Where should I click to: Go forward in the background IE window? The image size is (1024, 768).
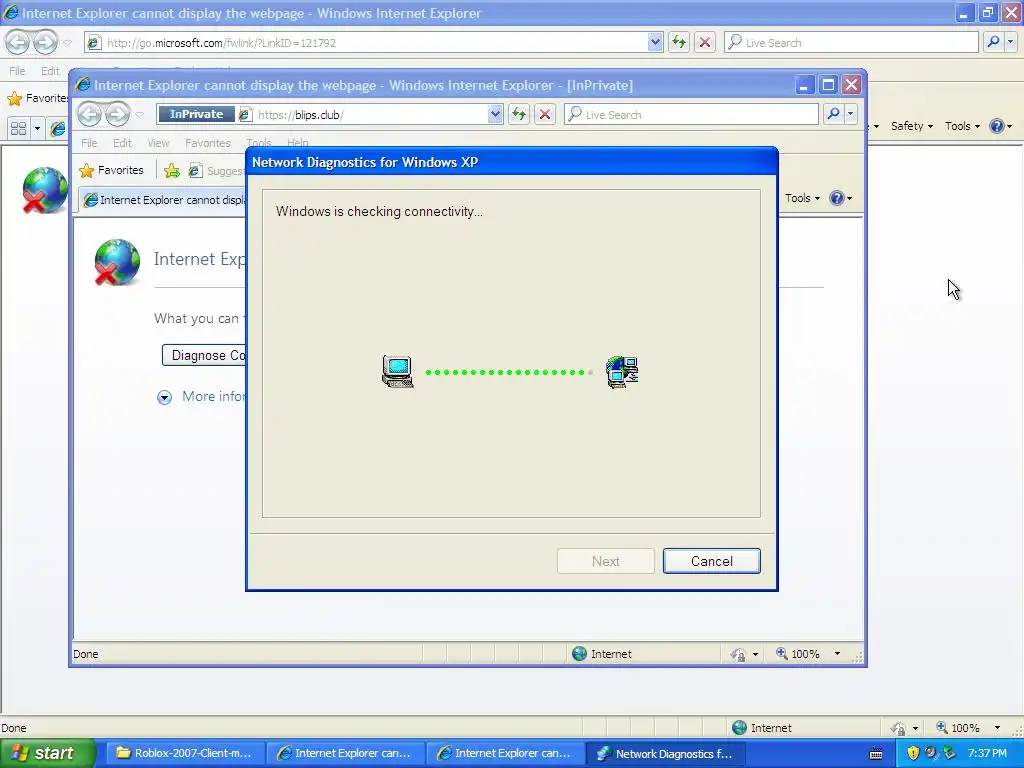(x=45, y=42)
